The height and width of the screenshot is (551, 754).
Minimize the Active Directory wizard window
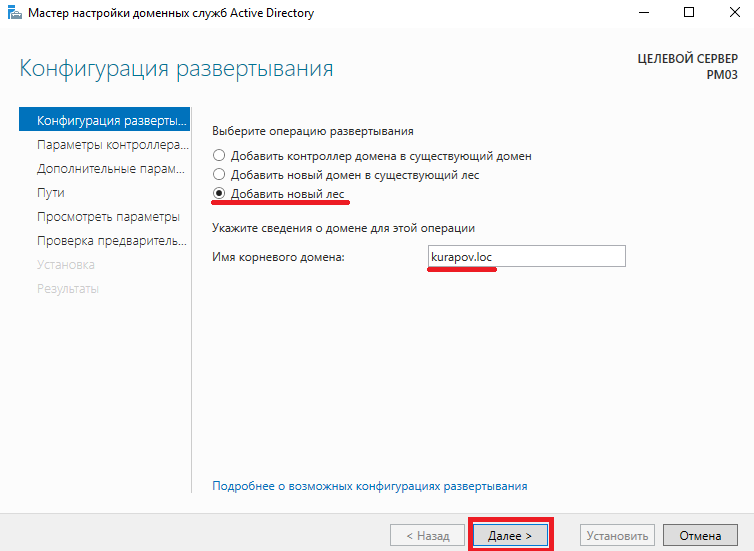click(x=643, y=13)
